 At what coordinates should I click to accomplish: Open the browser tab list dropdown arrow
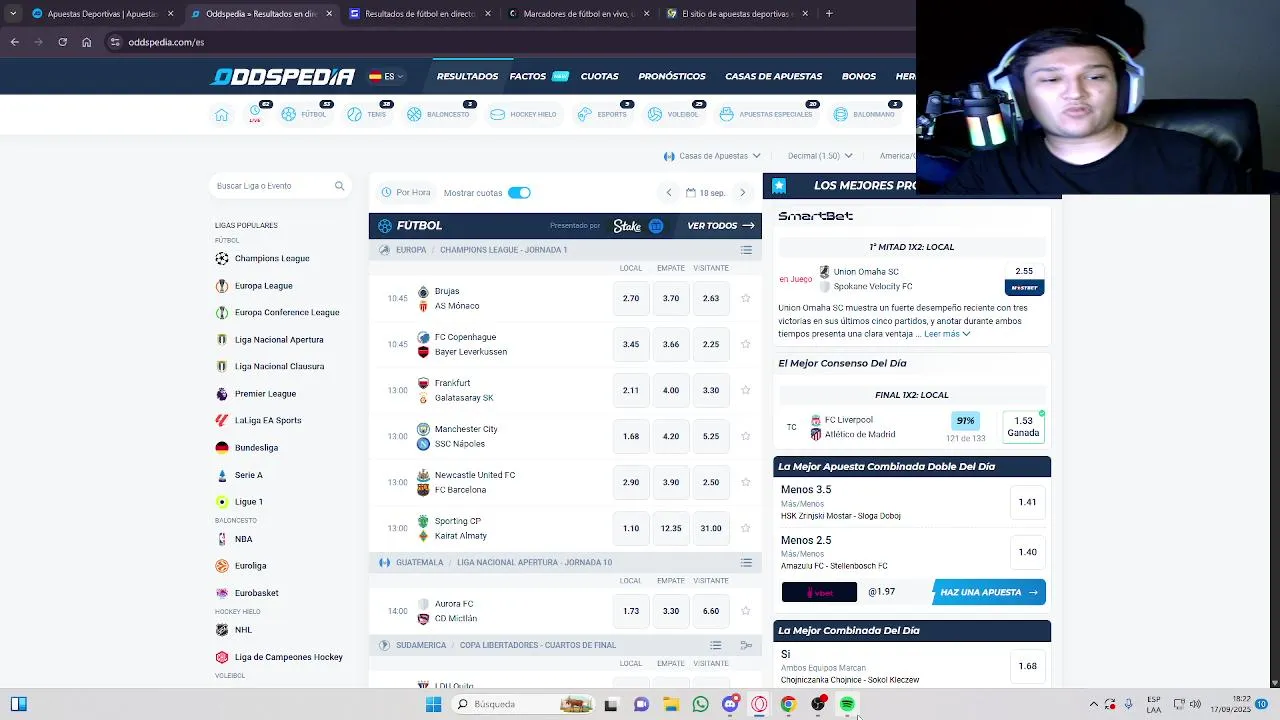tap(13, 14)
